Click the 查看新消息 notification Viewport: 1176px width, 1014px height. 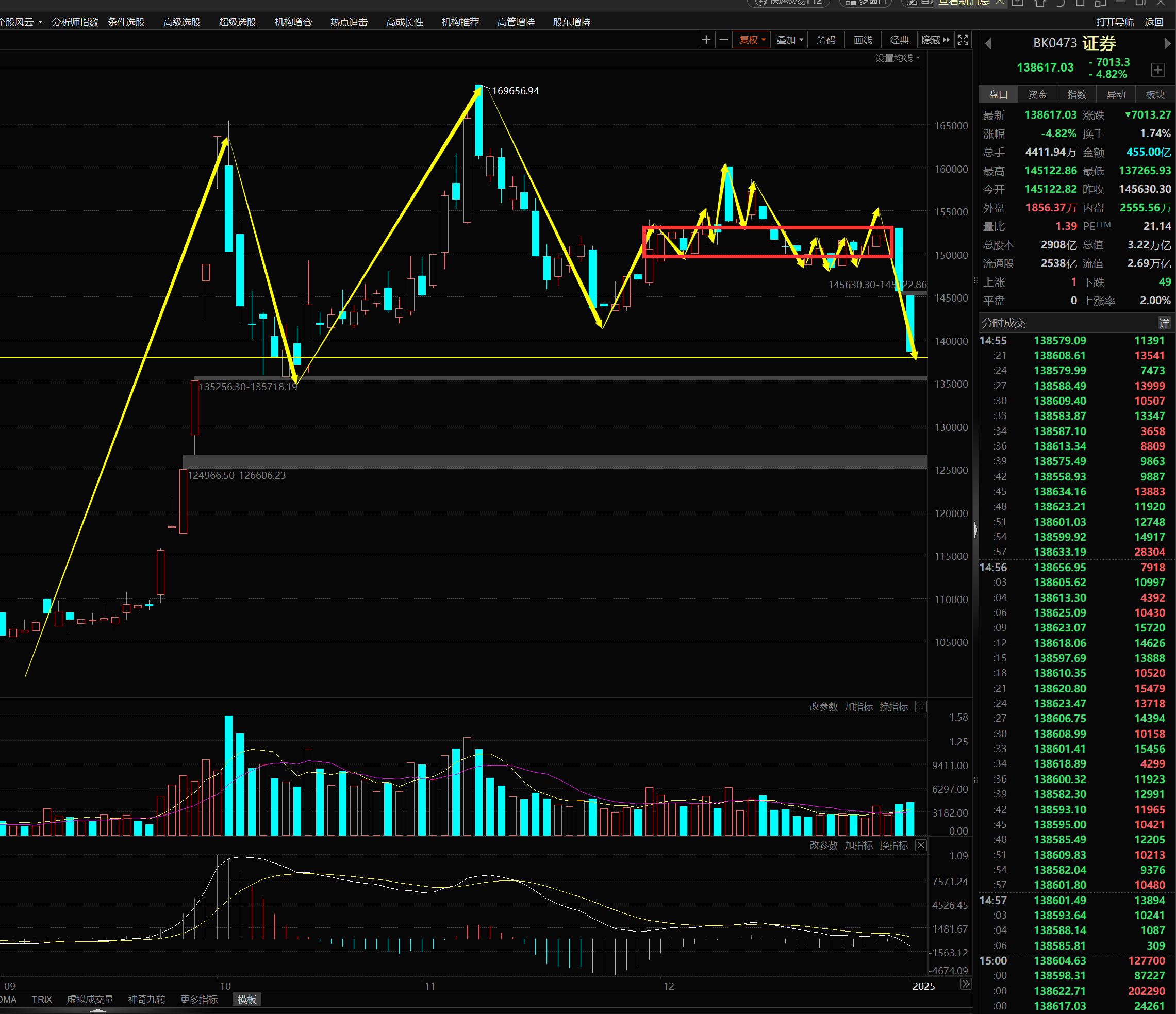coord(964,3)
